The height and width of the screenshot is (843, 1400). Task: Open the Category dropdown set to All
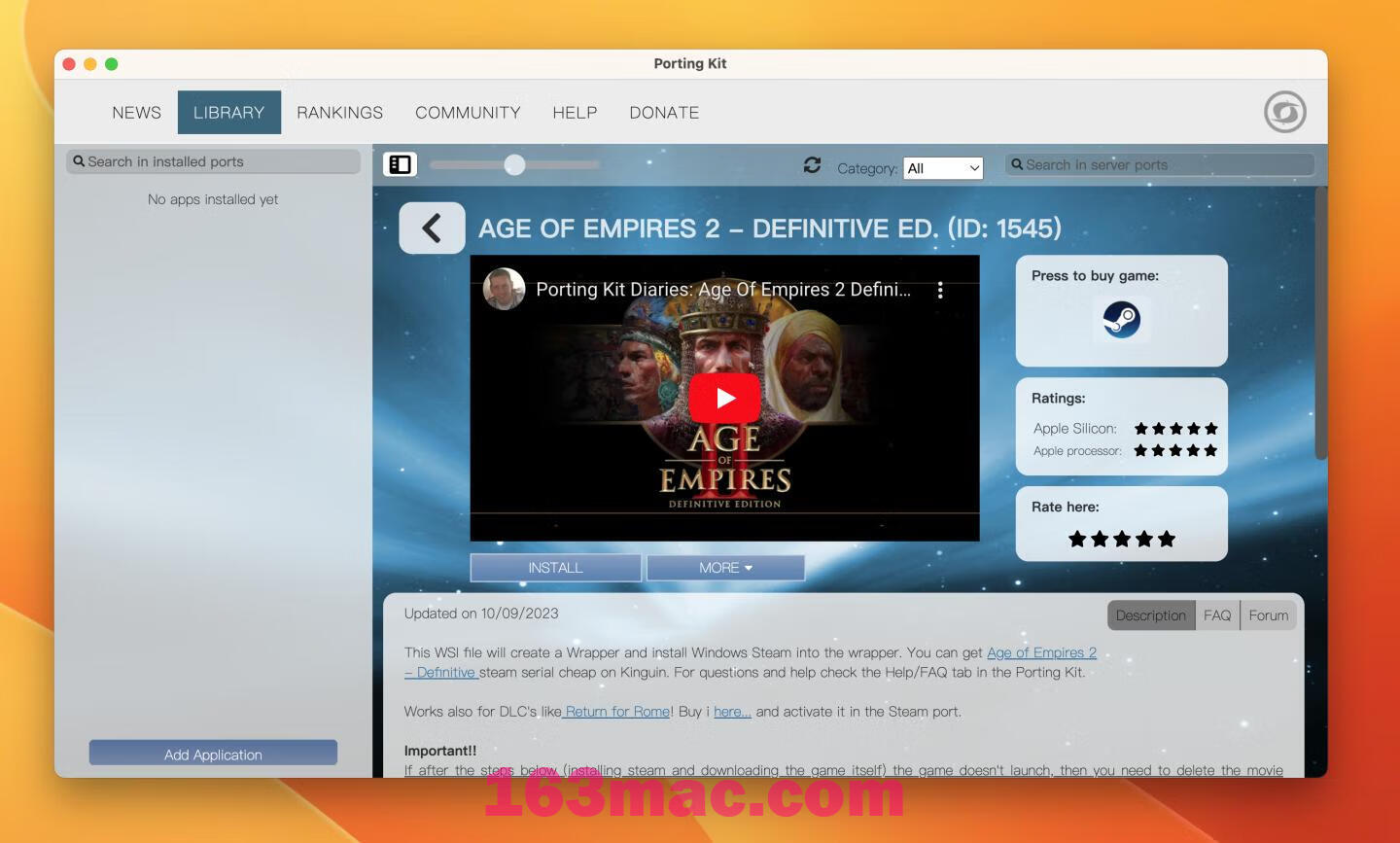943,168
